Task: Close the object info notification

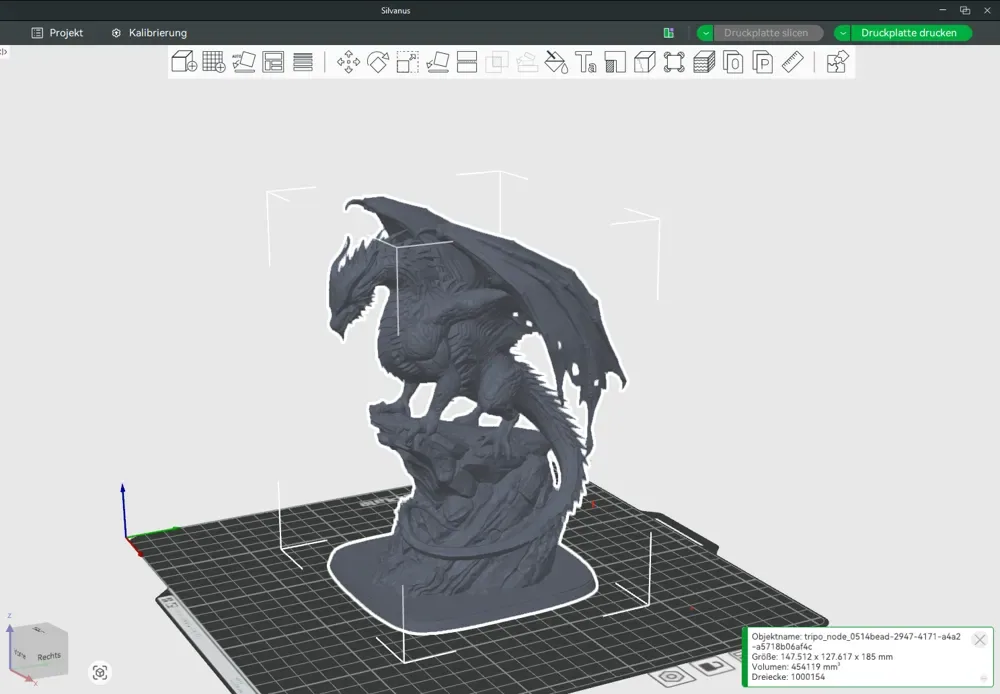Action: pos(980,639)
